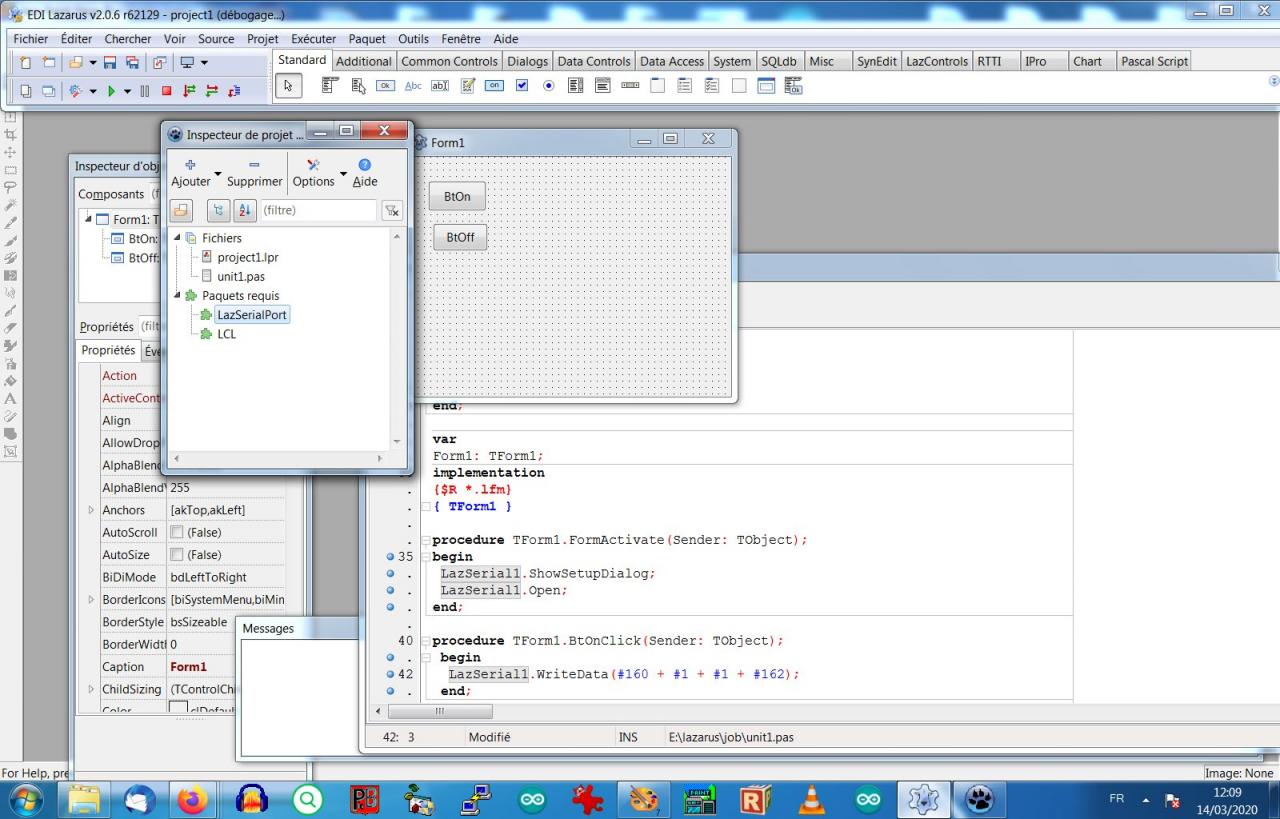The image size is (1280, 819).
Task: Click the open folder button in project inspector
Action: click(x=181, y=210)
